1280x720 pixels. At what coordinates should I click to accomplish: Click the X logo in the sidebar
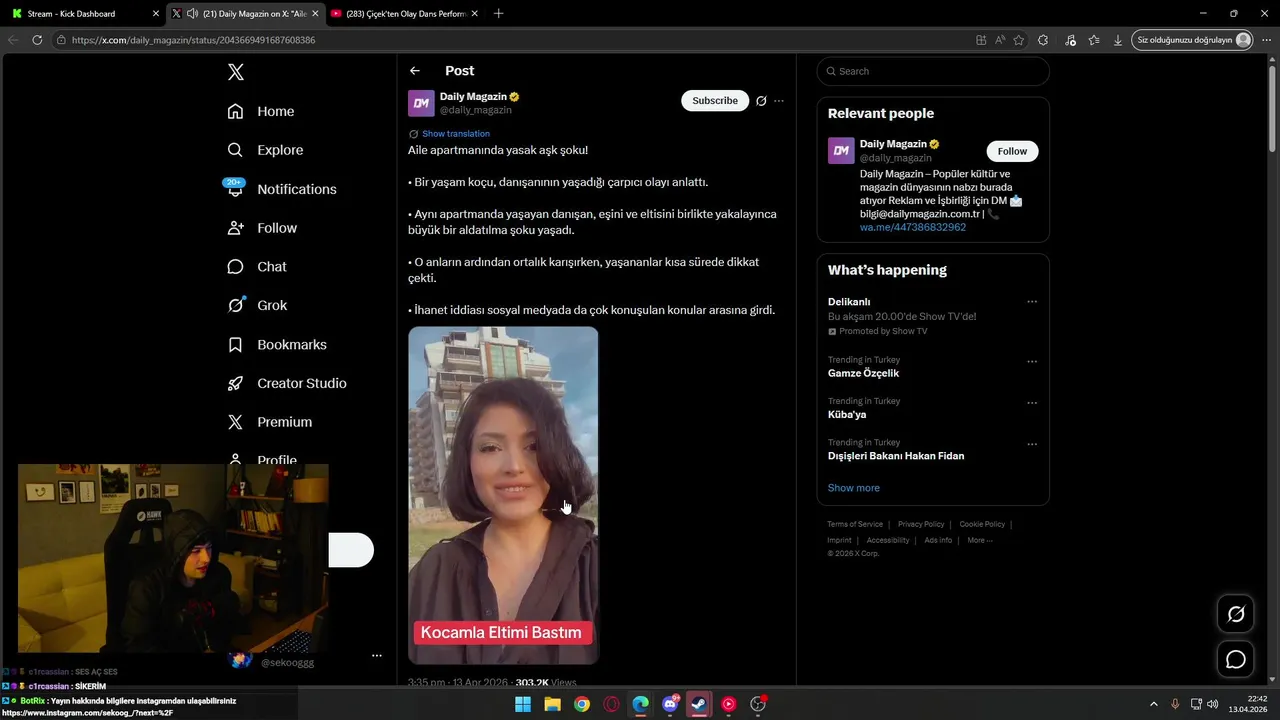click(235, 72)
